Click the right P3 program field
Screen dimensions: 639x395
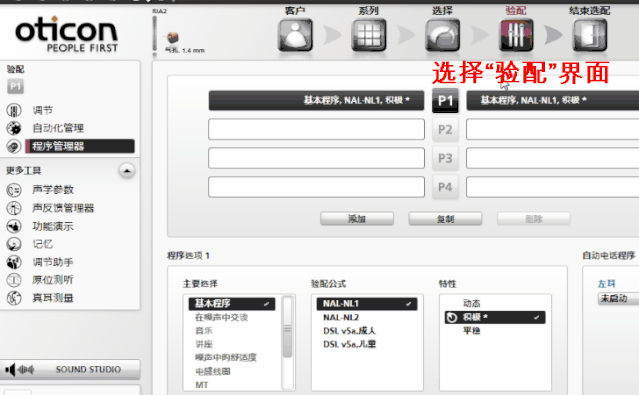553,158
